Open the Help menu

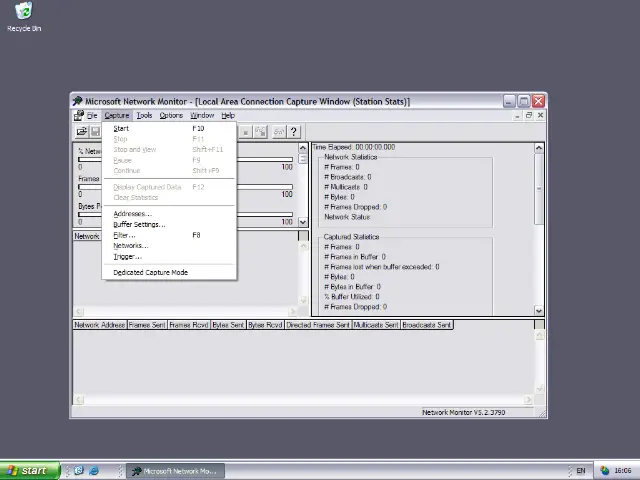(x=228, y=116)
